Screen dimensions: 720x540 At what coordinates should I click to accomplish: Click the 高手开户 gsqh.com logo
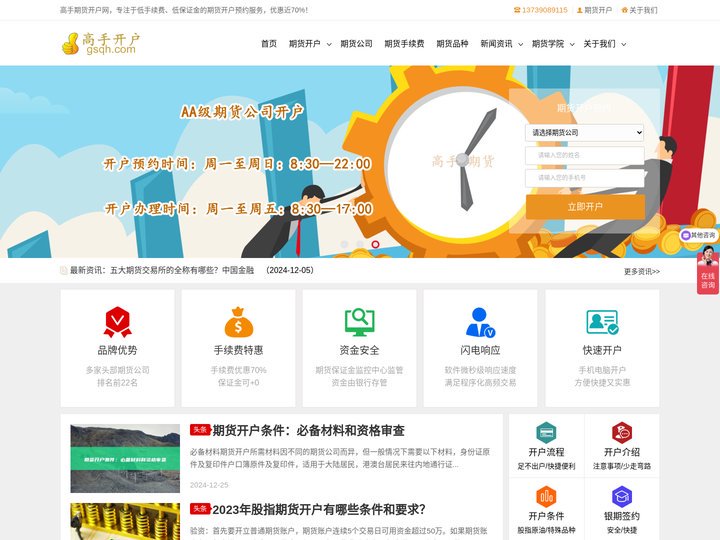(101, 44)
